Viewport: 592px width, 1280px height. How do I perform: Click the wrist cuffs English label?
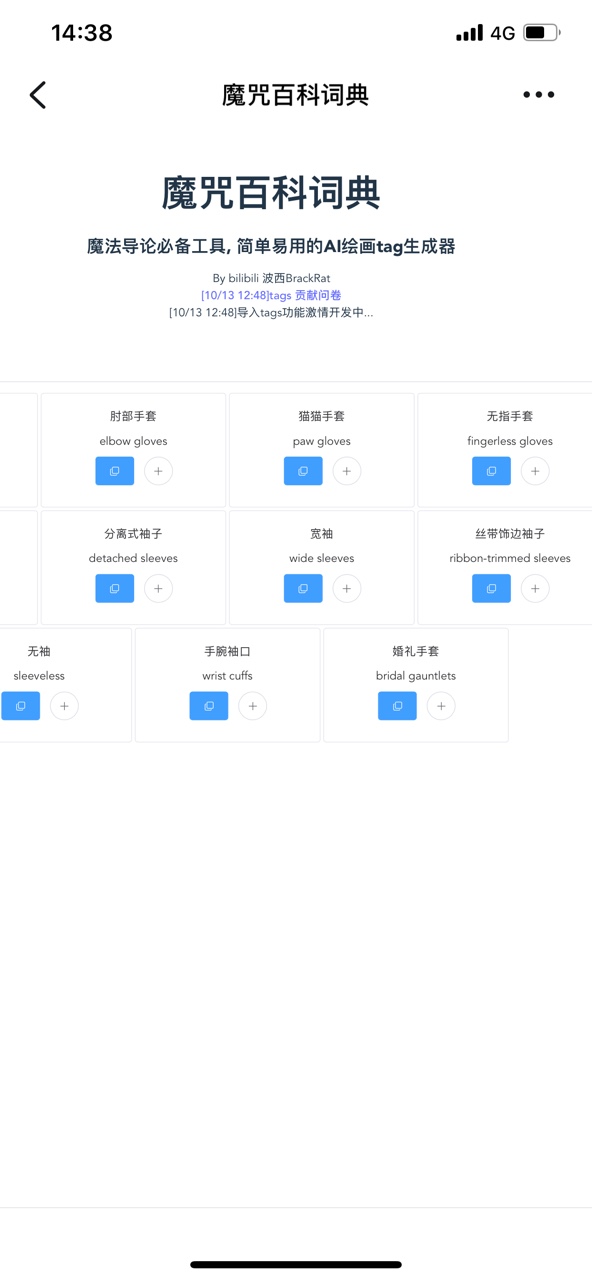click(x=227, y=676)
